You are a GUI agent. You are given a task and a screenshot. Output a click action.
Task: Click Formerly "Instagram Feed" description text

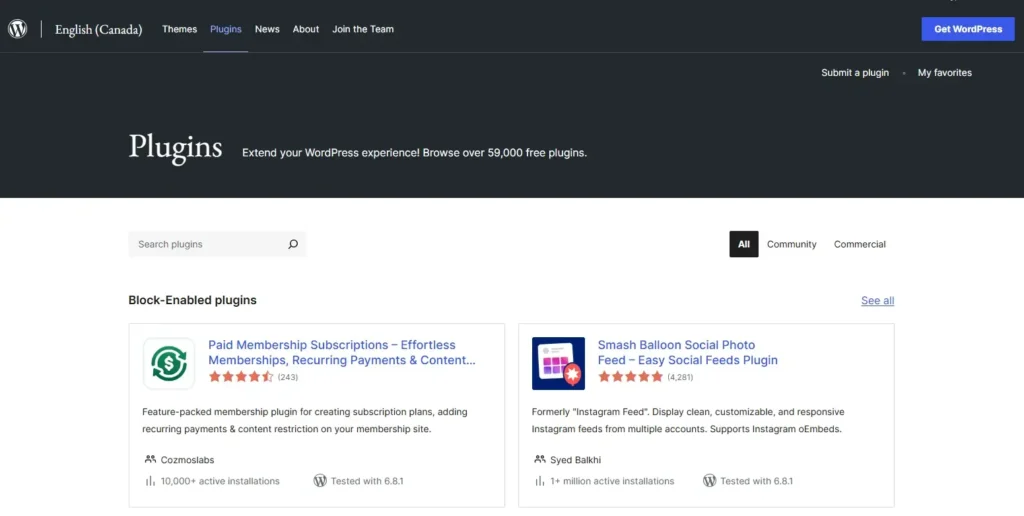click(x=688, y=421)
